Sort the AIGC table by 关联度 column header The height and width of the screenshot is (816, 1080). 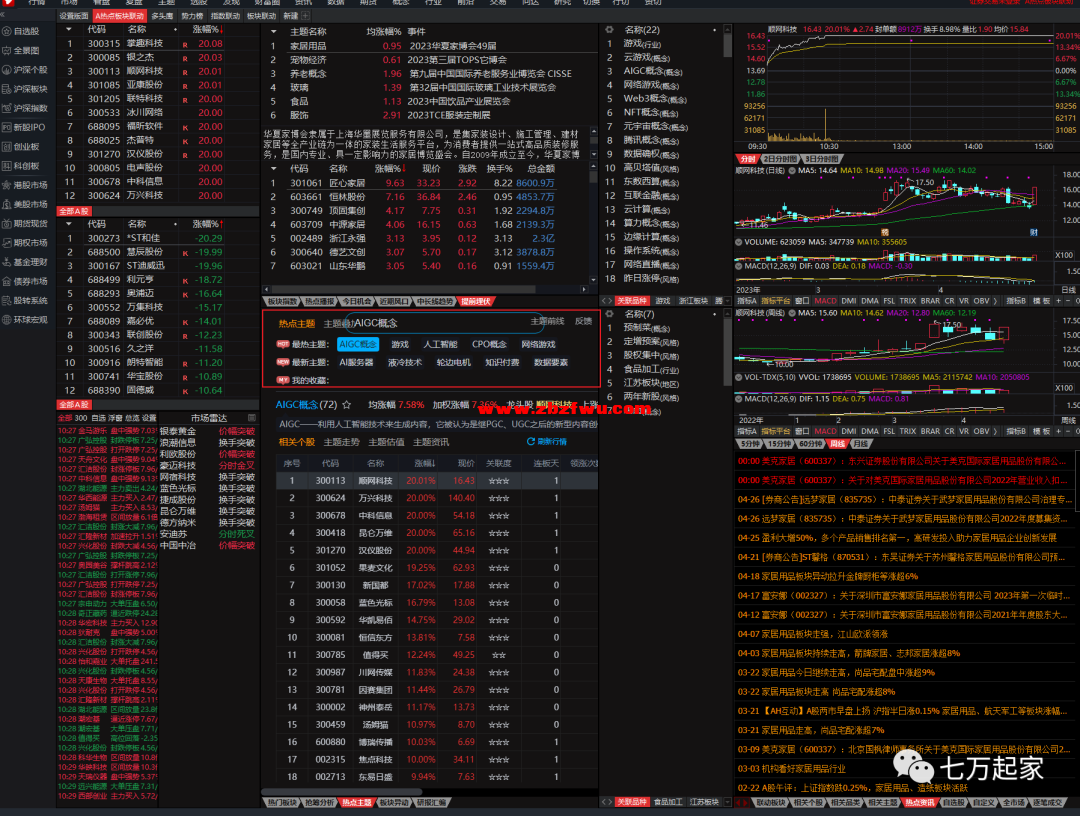pyautogui.click(x=499, y=463)
